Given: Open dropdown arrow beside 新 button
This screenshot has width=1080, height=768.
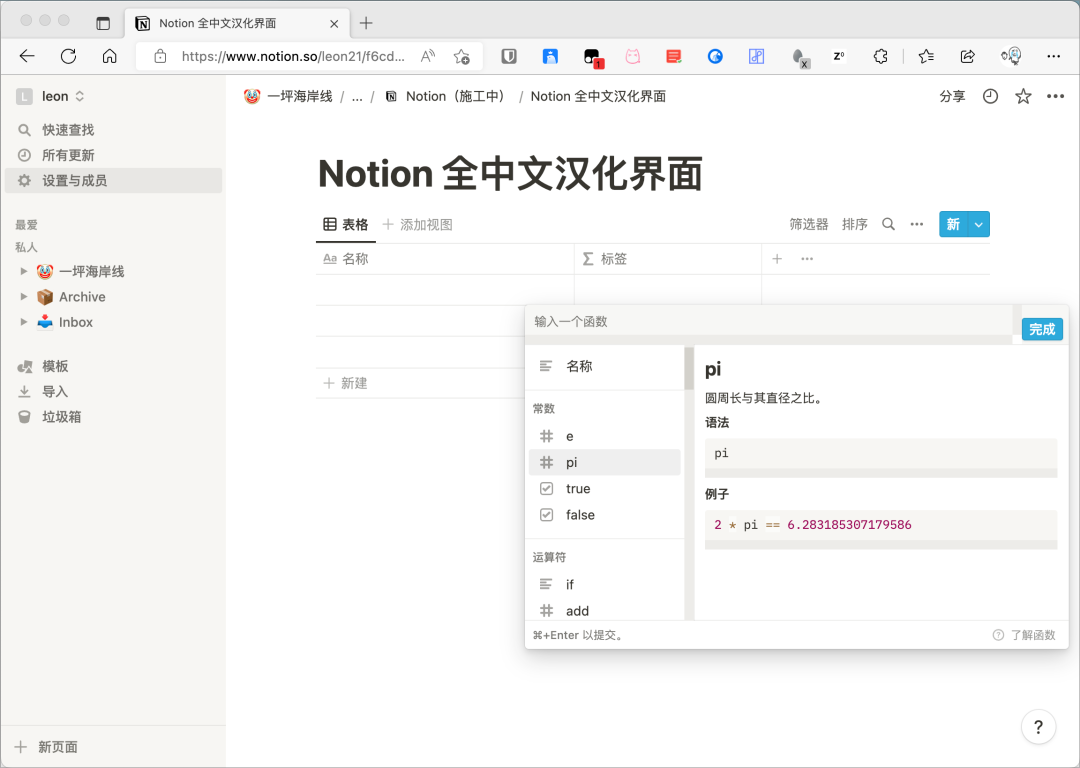Looking at the screenshot, I should 978,225.
